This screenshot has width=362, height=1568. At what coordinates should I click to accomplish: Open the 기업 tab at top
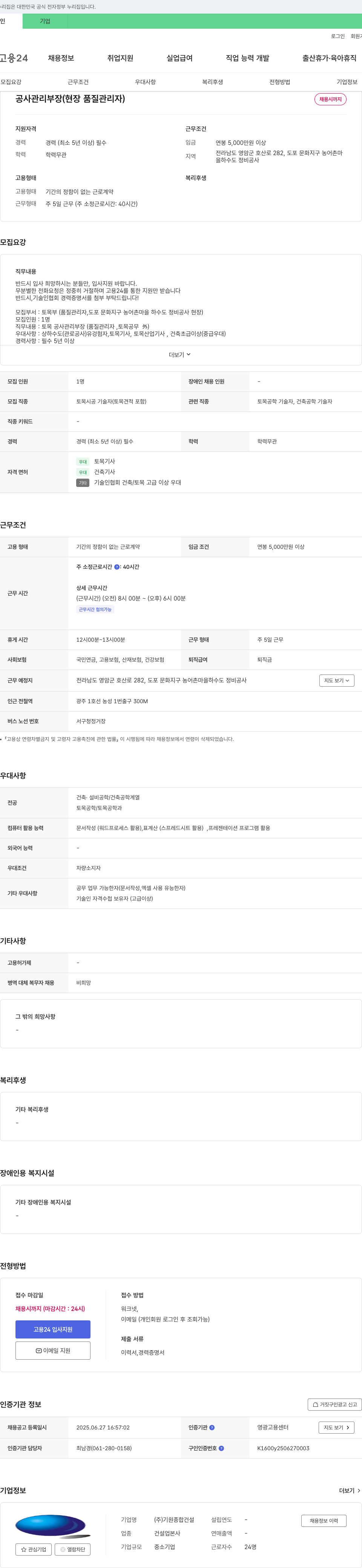pyautogui.click(x=45, y=21)
